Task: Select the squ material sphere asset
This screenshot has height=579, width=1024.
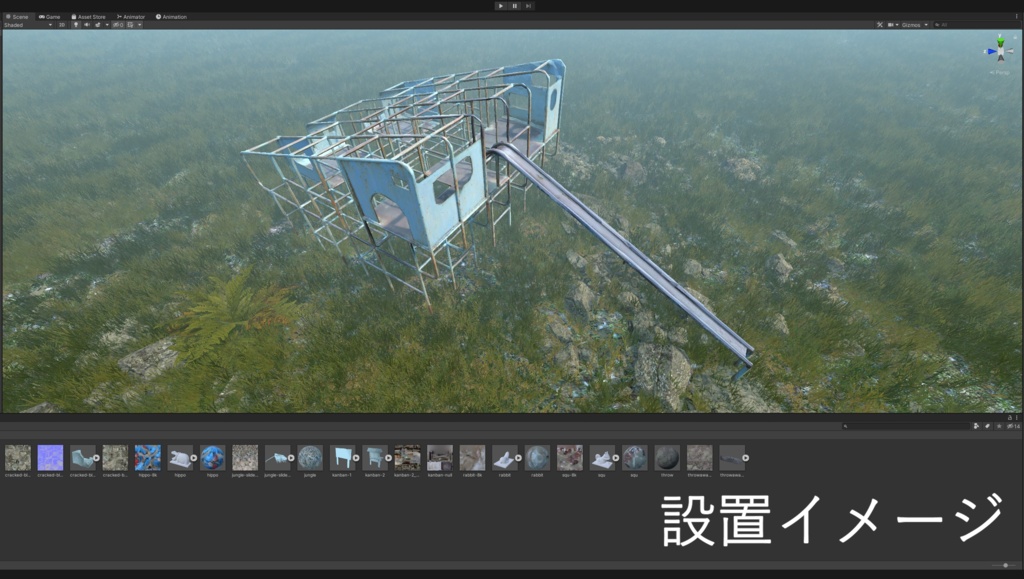Action: point(635,458)
